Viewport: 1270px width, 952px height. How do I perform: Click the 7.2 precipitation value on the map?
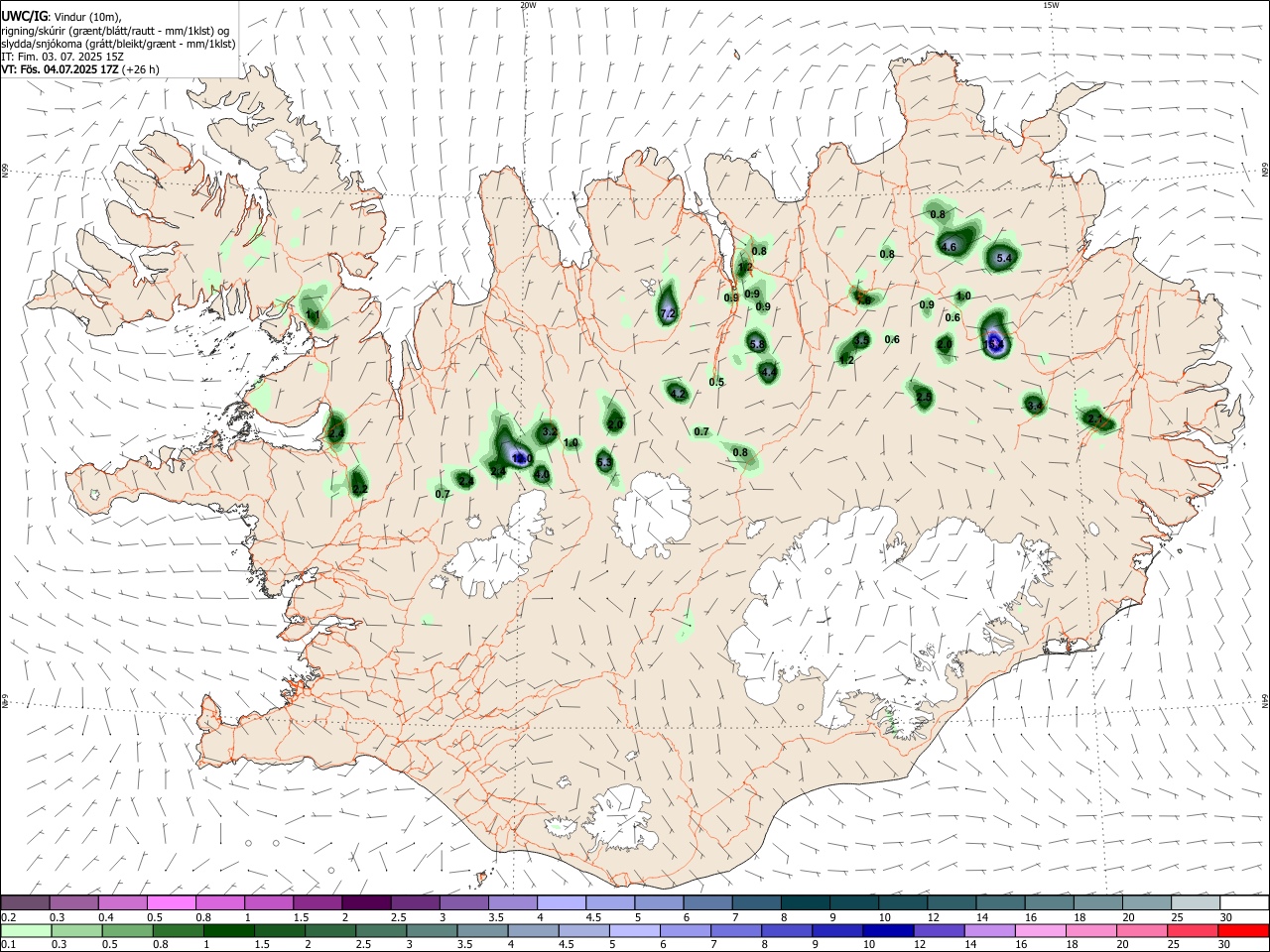coord(668,313)
